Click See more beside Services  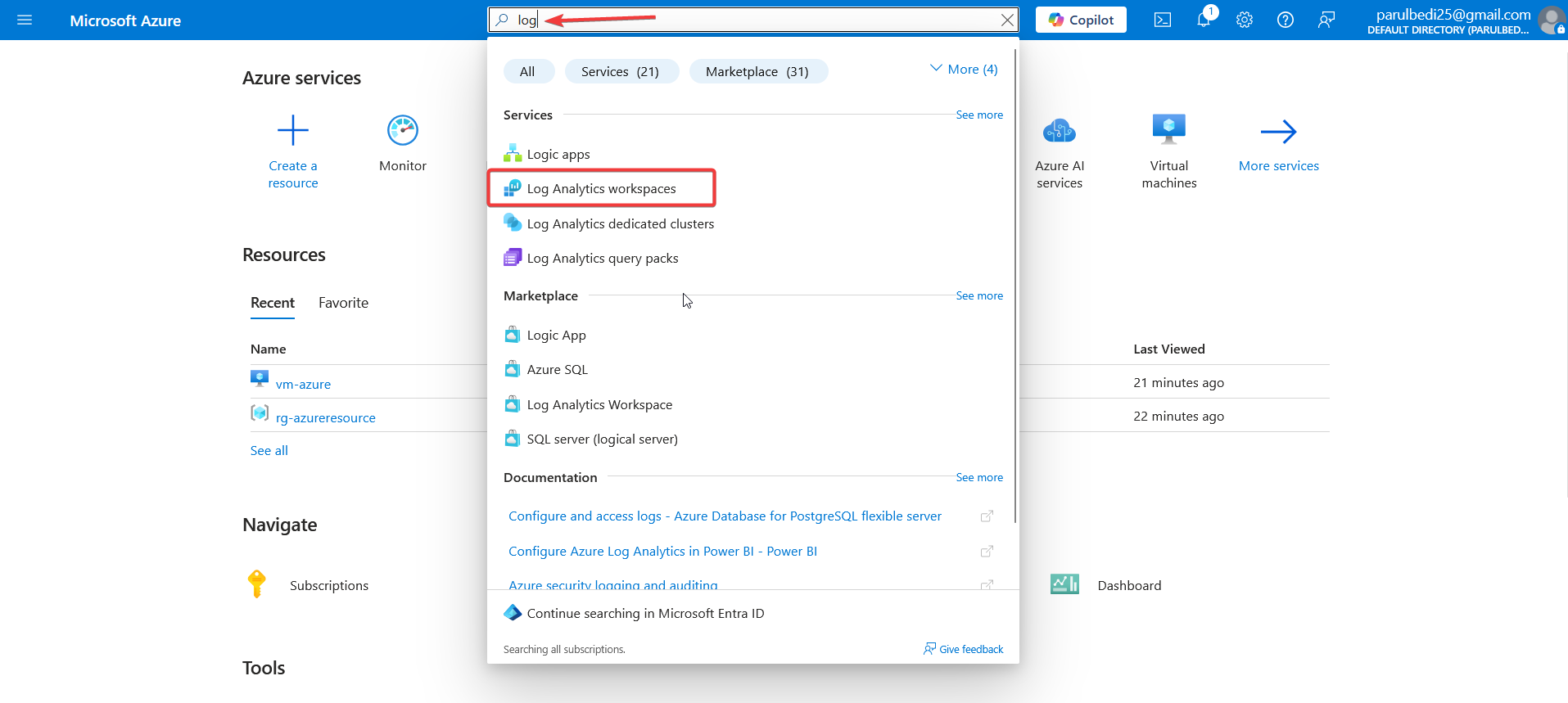coord(979,115)
